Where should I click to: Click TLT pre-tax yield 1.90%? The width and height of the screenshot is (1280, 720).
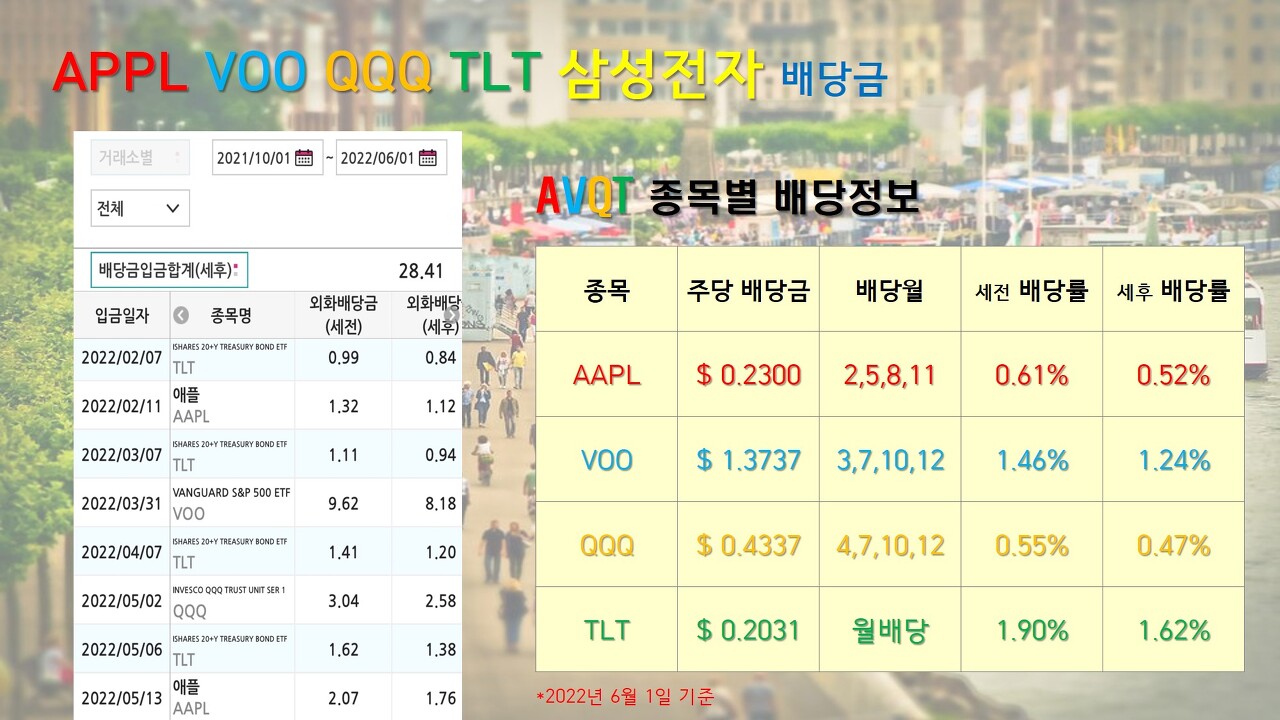tap(1032, 630)
